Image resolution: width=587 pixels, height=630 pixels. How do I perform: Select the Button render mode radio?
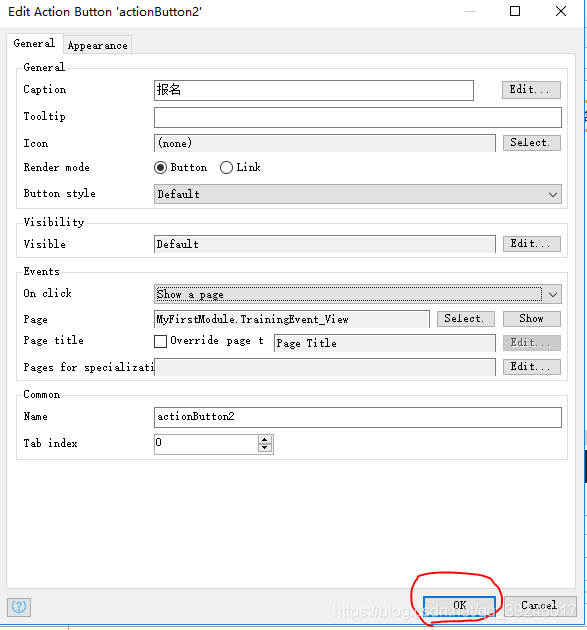click(160, 168)
